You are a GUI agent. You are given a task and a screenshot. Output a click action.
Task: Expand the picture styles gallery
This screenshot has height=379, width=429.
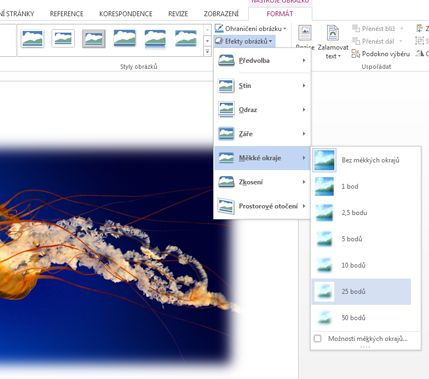pyautogui.click(x=207, y=52)
